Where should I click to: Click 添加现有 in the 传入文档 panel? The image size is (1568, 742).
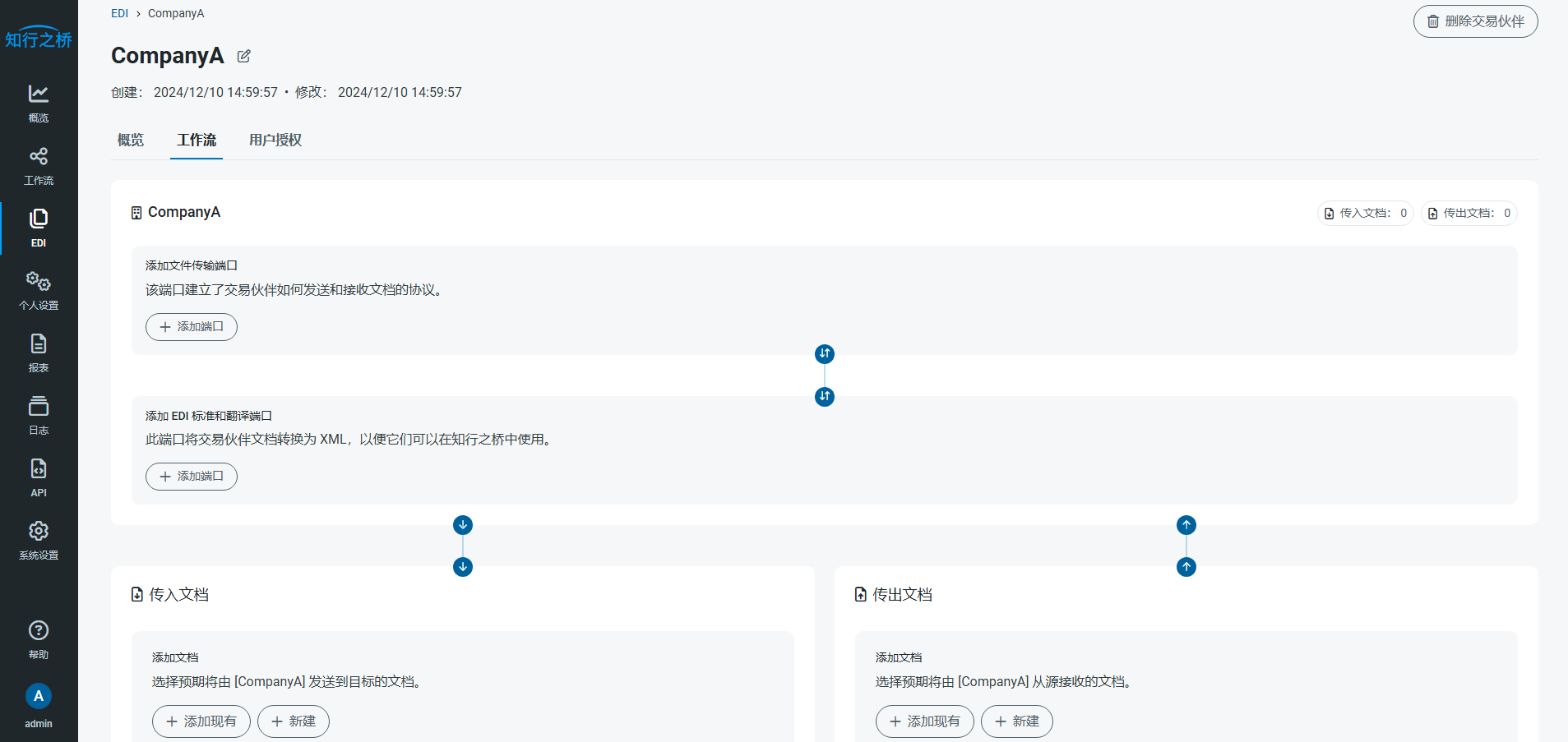coord(201,721)
